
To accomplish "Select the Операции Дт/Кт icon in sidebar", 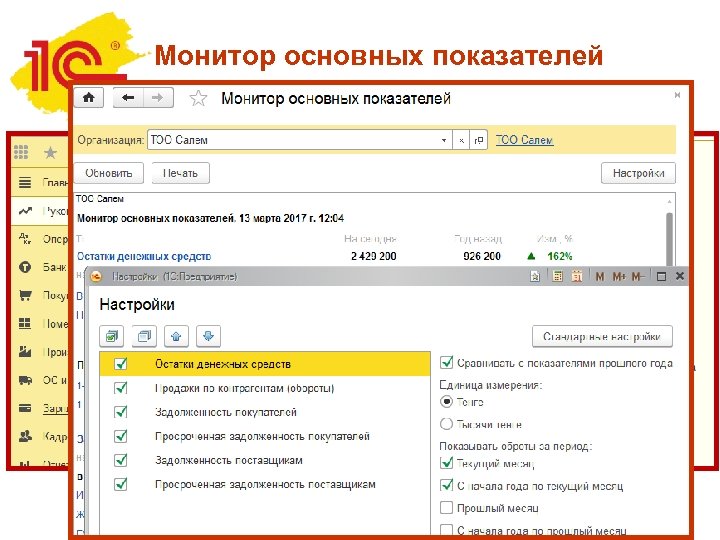I will [25, 239].
